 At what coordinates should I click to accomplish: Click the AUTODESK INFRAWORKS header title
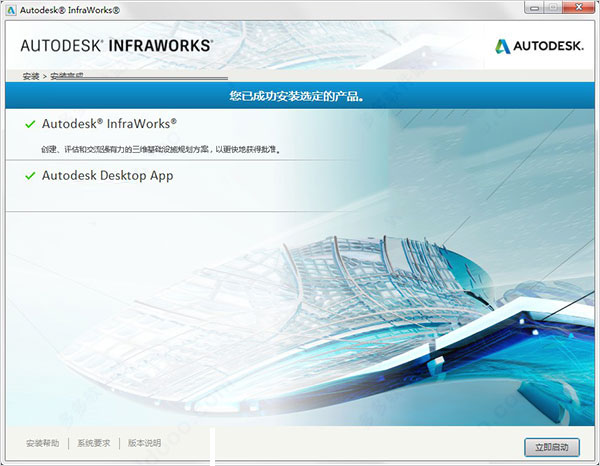pyautogui.click(x=117, y=46)
